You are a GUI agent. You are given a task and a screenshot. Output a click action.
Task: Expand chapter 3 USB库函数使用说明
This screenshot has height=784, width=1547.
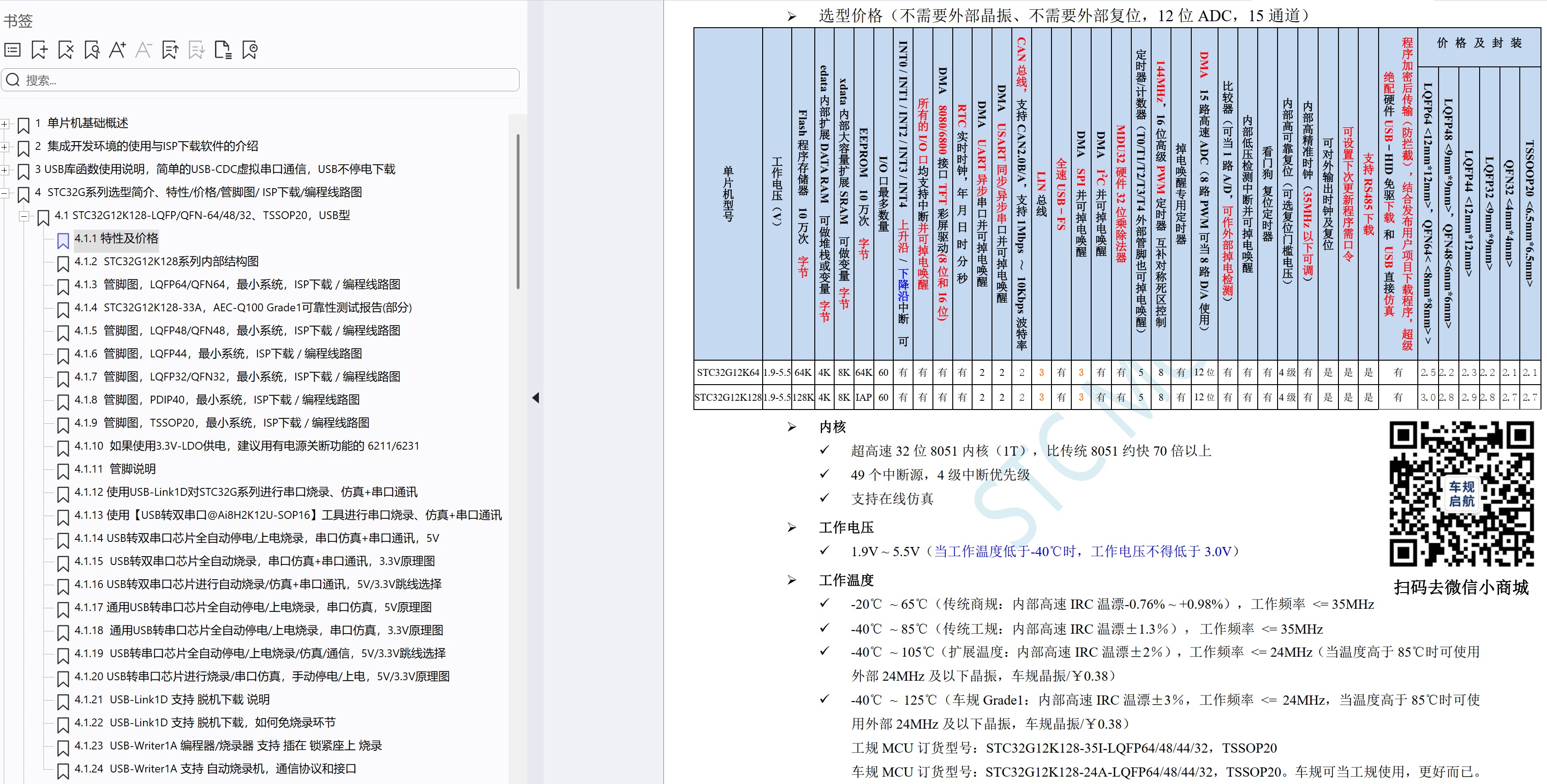point(6,170)
